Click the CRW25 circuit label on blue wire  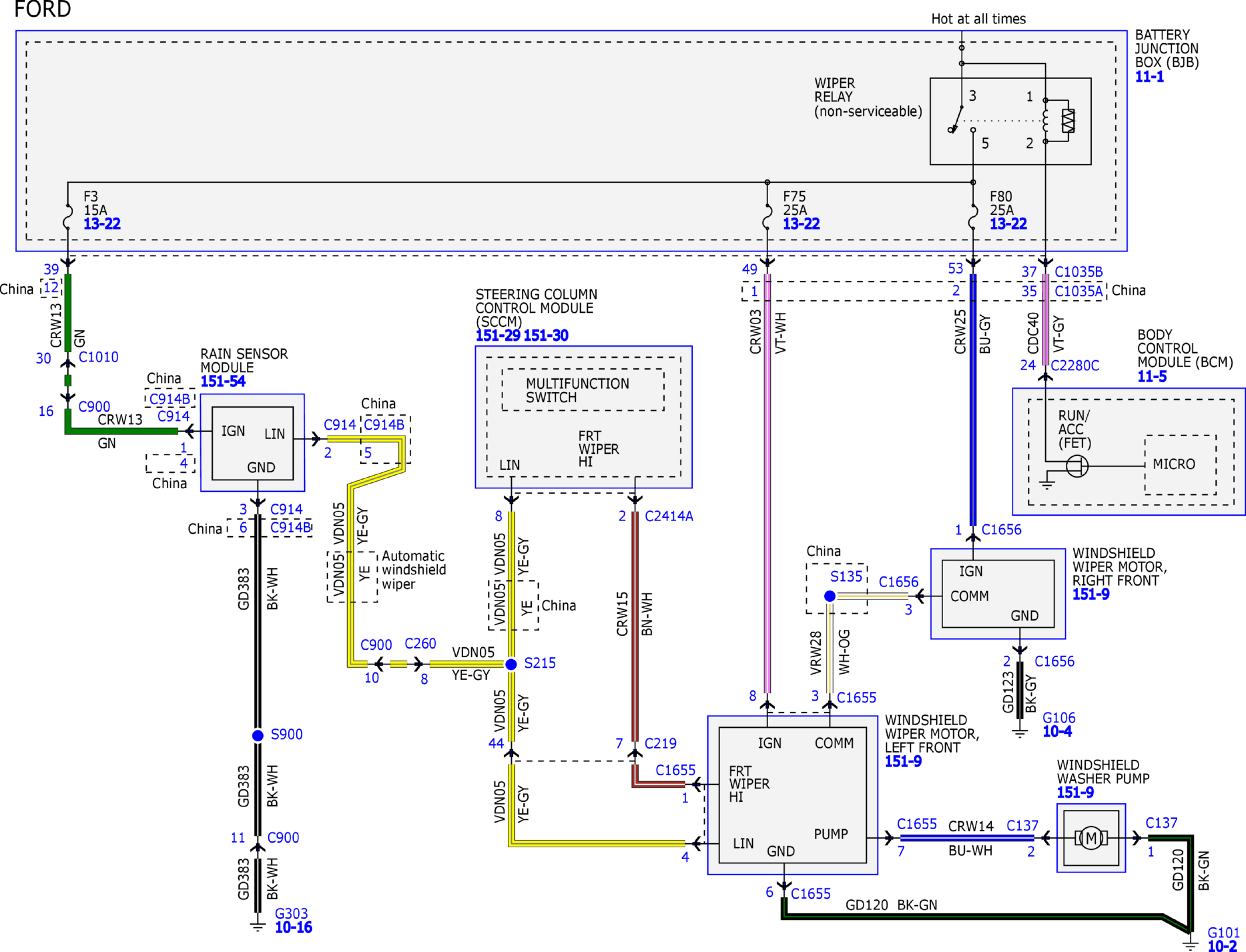960,332
